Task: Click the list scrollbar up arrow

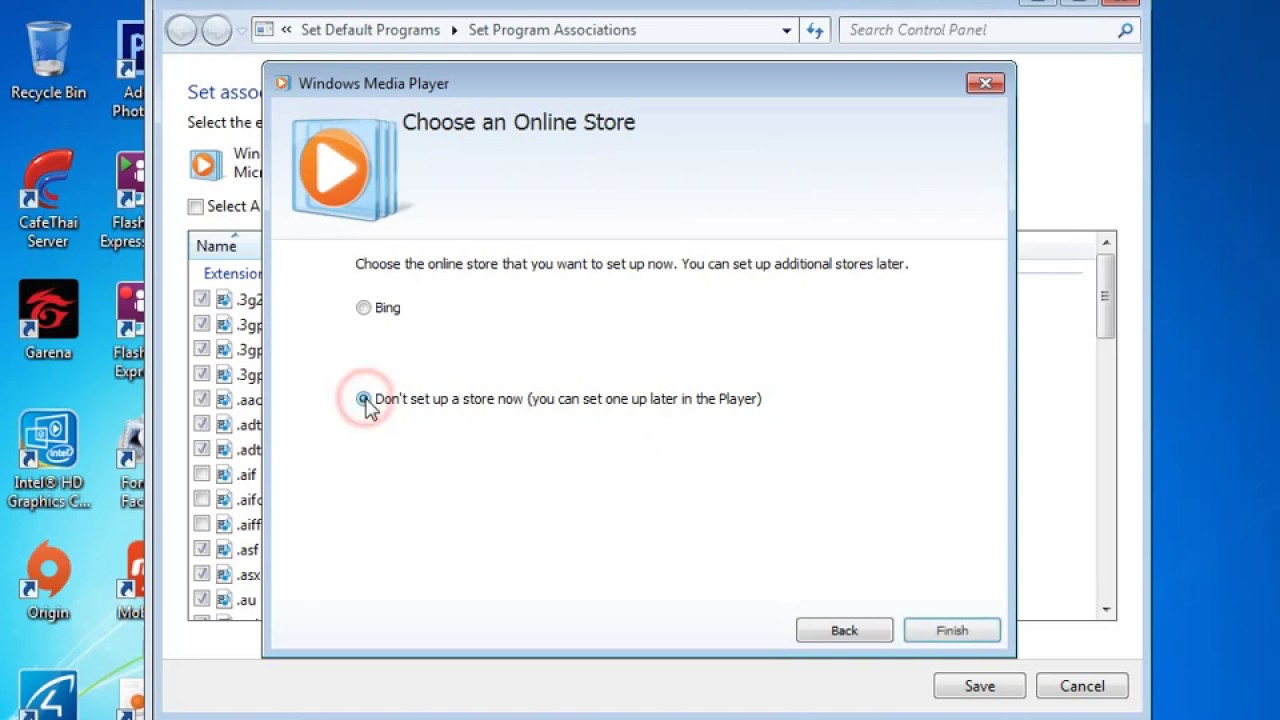Action: [x=1106, y=242]
